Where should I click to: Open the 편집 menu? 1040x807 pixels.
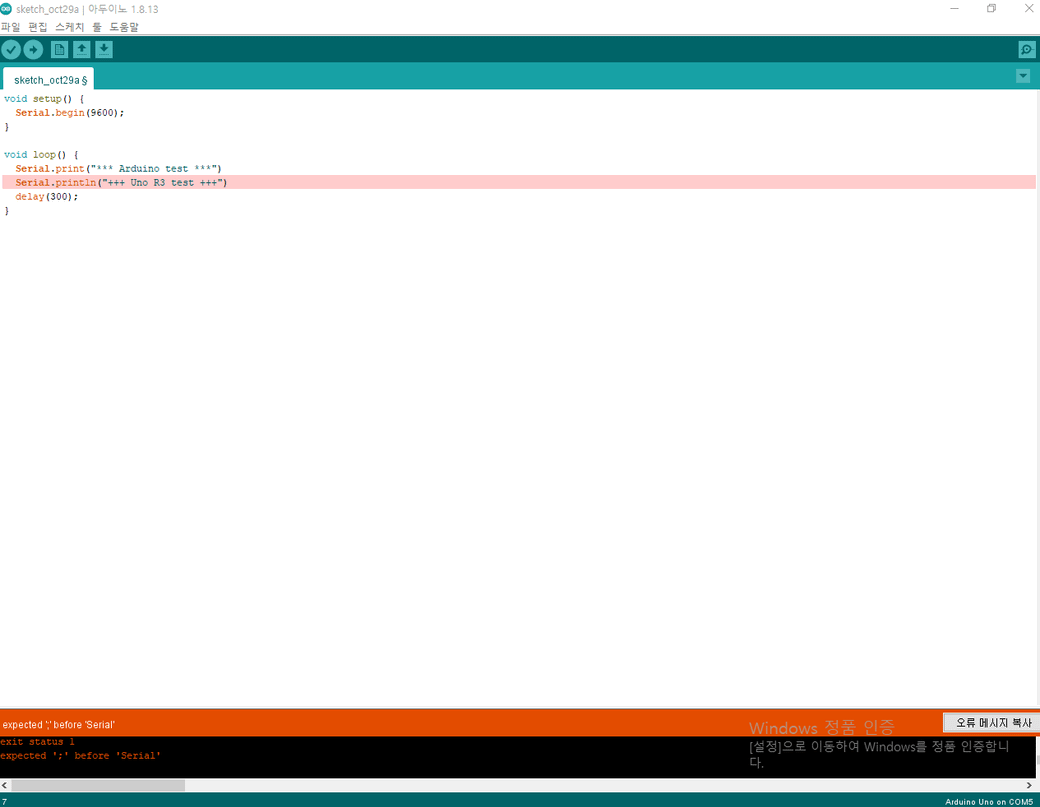[38, 27]
